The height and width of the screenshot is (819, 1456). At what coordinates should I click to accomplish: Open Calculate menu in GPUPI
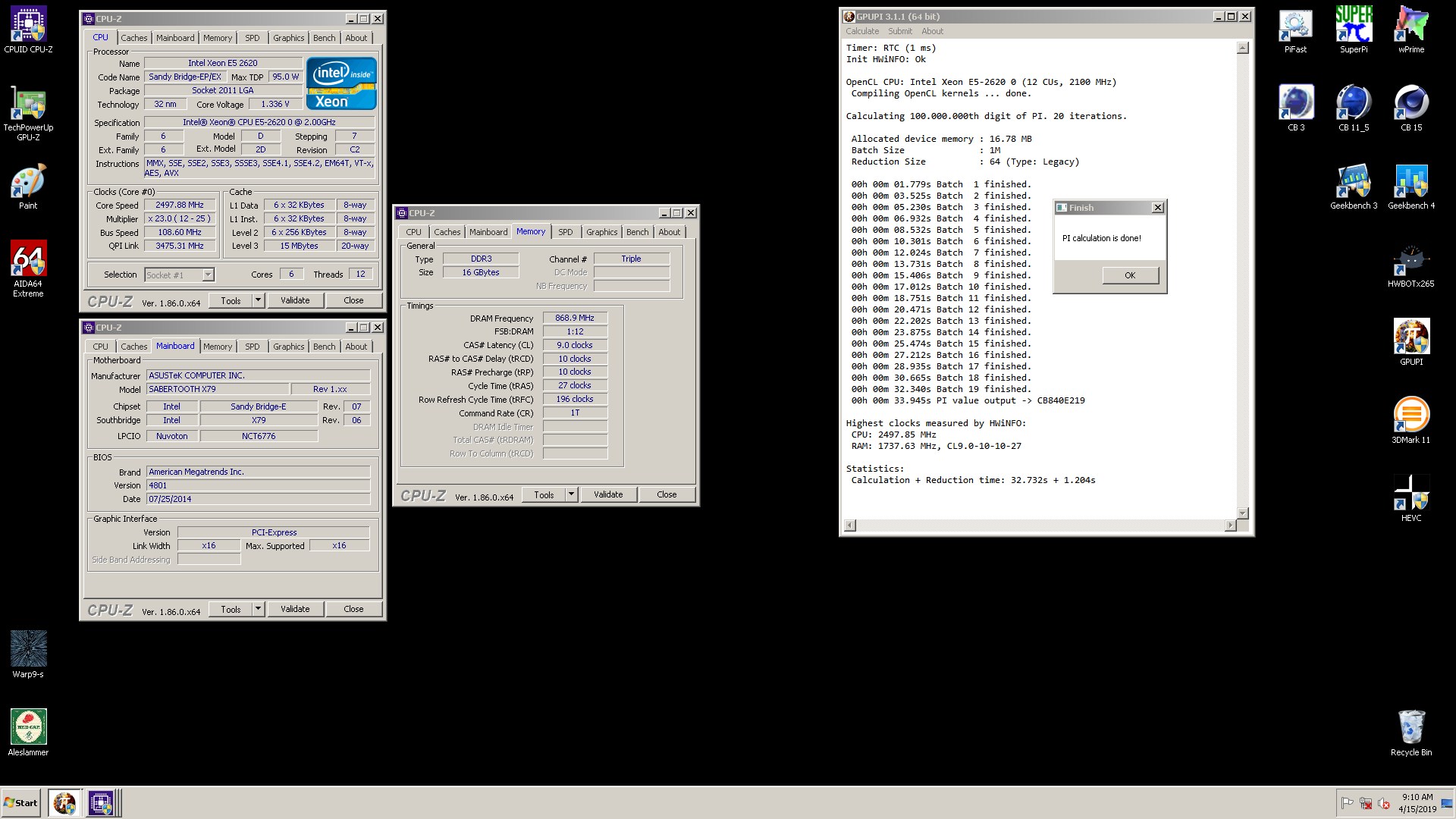(862, 31)
